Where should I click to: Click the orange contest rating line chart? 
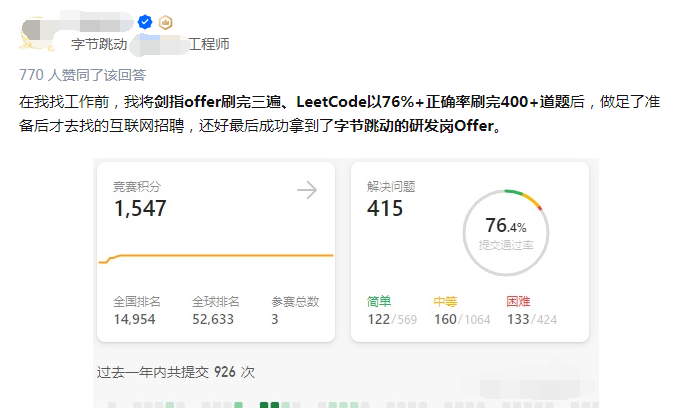coord(216,257)
